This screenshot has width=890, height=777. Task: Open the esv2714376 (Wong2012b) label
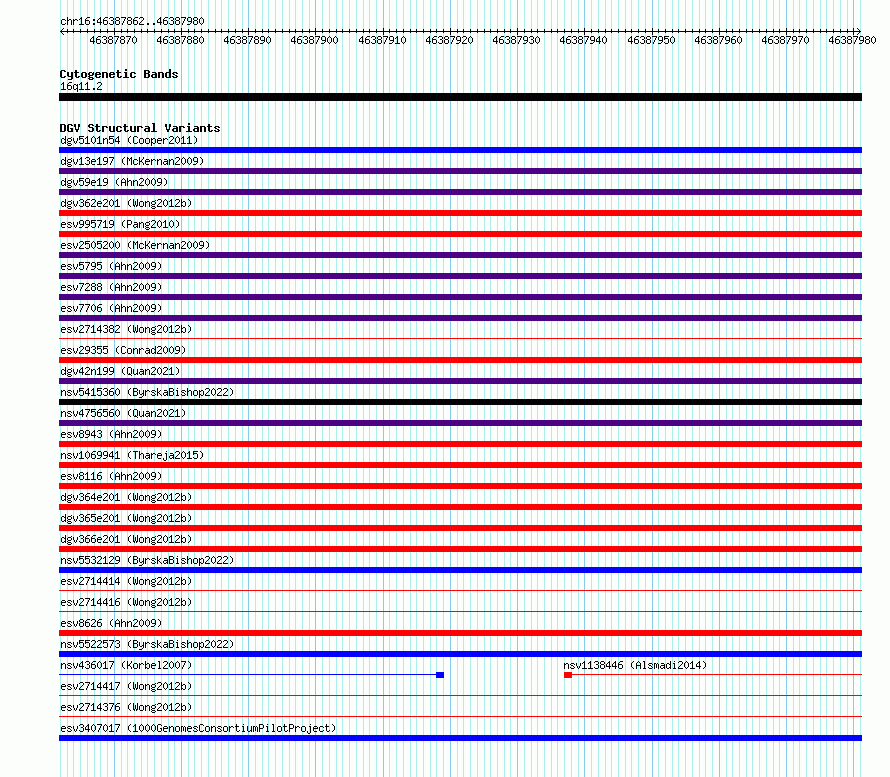[126, 707]
